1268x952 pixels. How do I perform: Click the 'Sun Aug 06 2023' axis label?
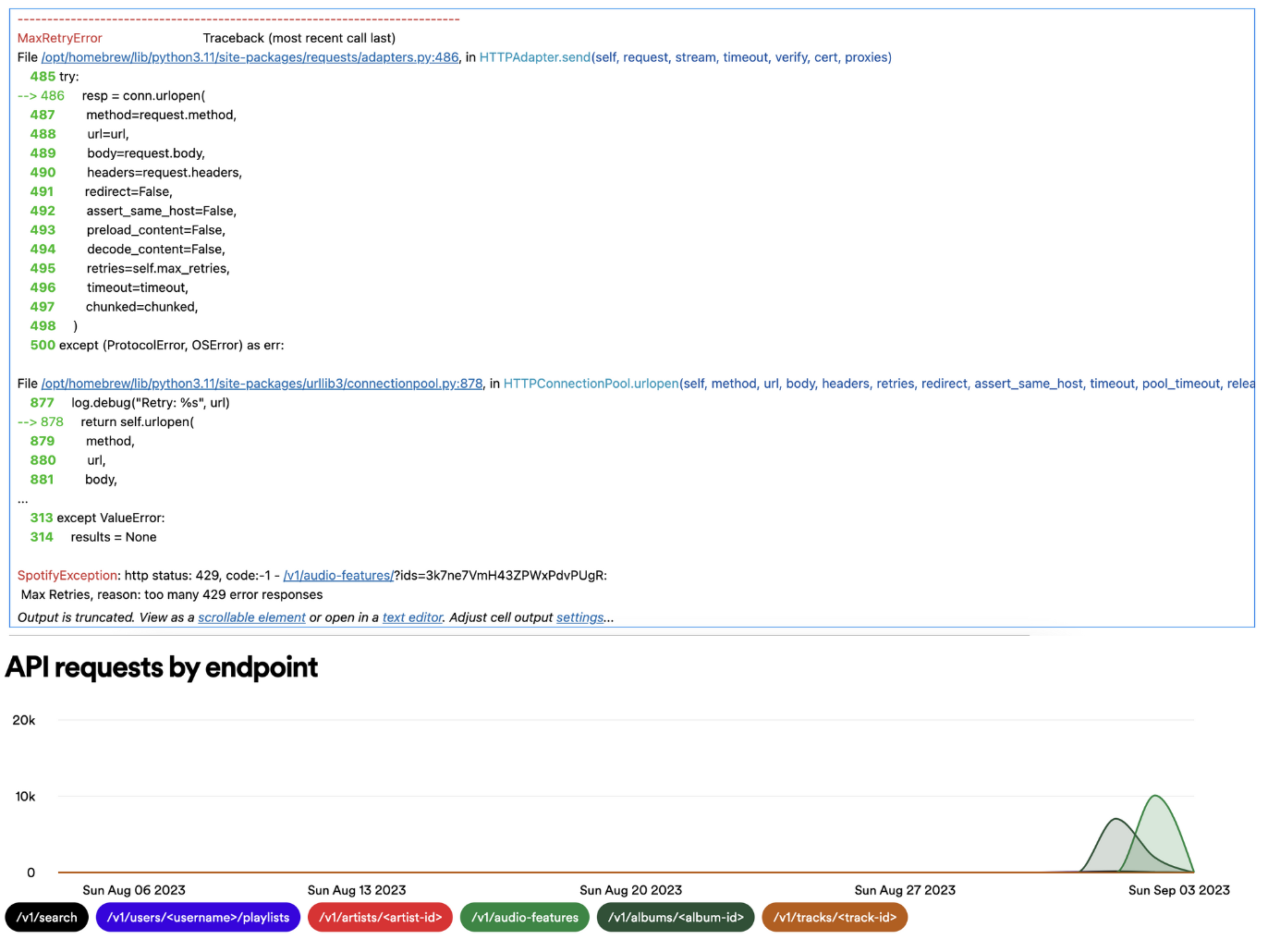pyautogui.click(x=134, y=890)
